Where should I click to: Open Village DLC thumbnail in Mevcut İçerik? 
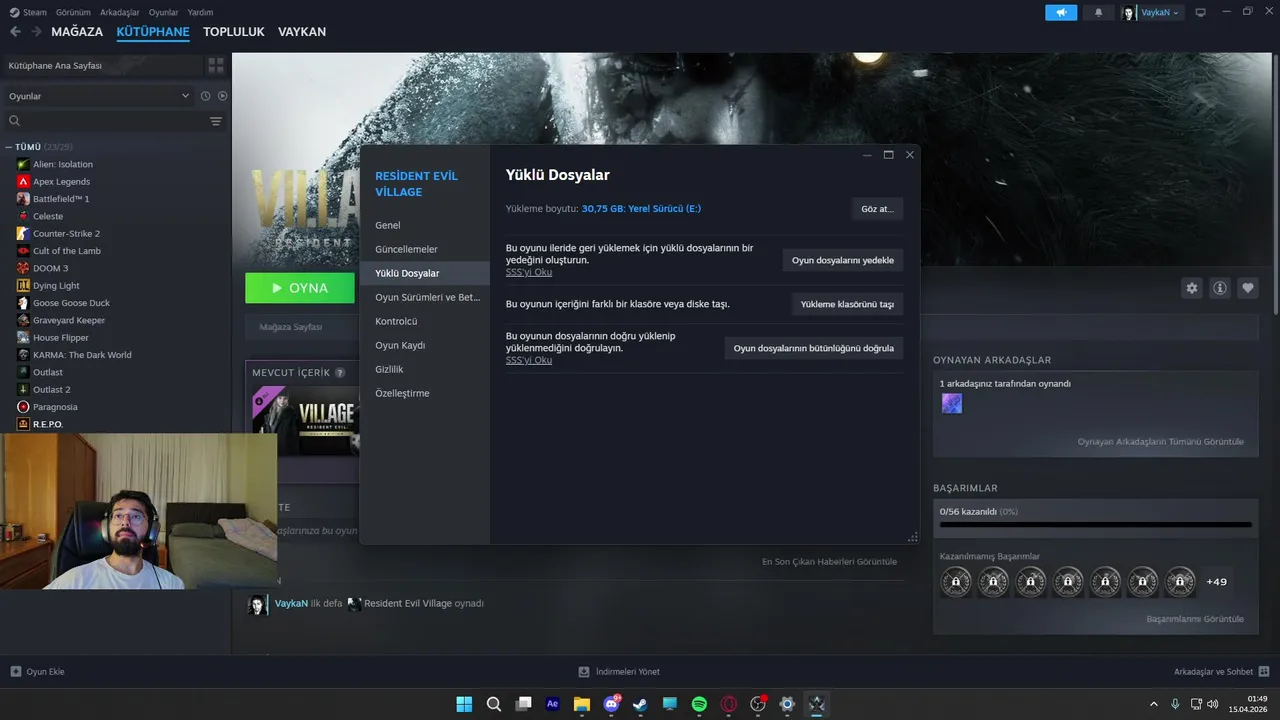(306, 420)
